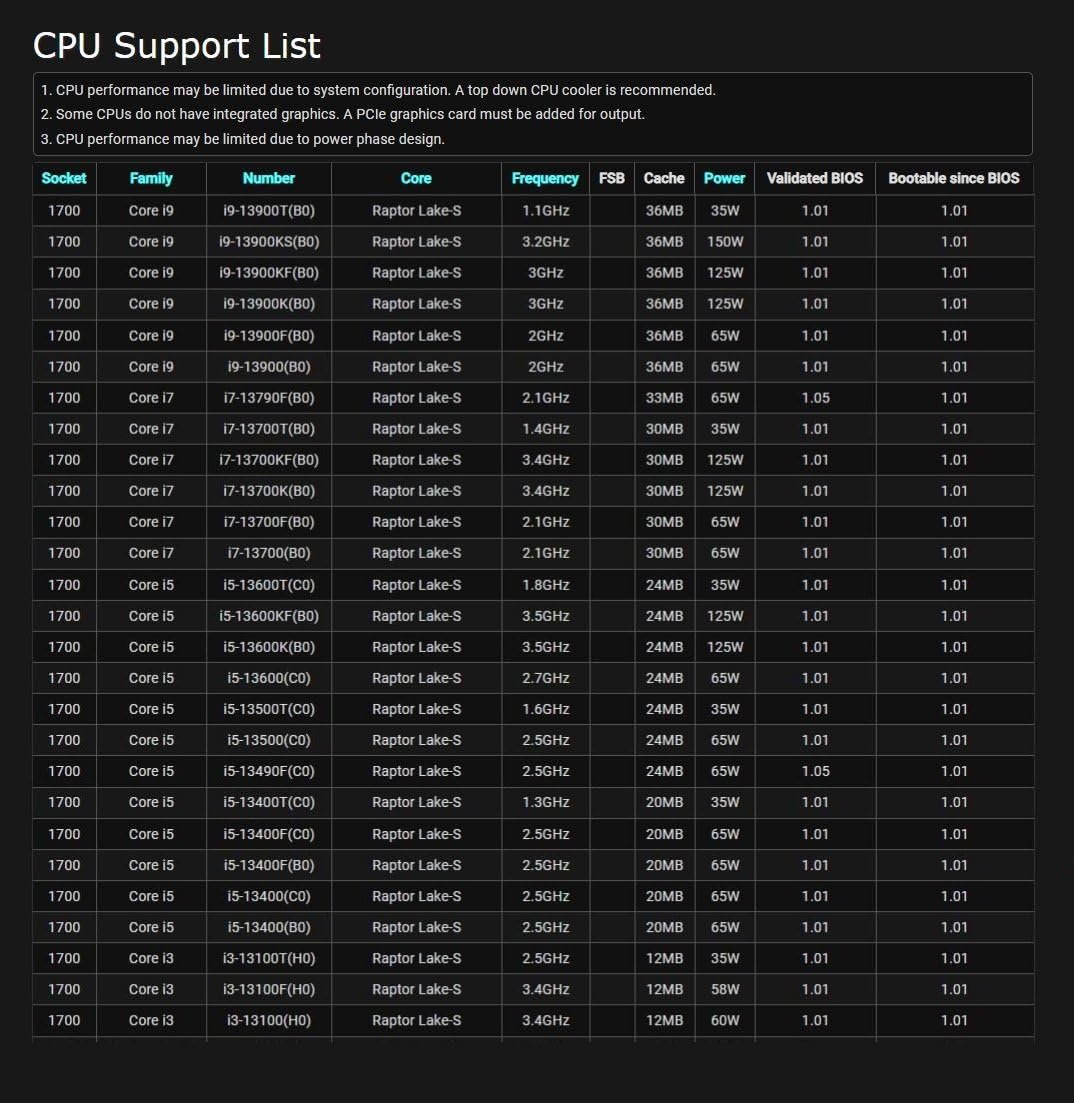This screenshot has height=1103, width=1074.
Task: Click the i7-13790F(B0) model number
Action: coord(268,397)
